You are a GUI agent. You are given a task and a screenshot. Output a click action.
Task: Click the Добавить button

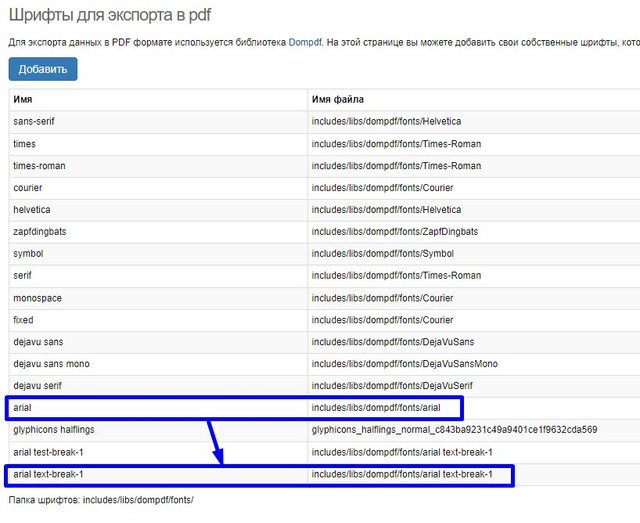[x=43, y=69]
